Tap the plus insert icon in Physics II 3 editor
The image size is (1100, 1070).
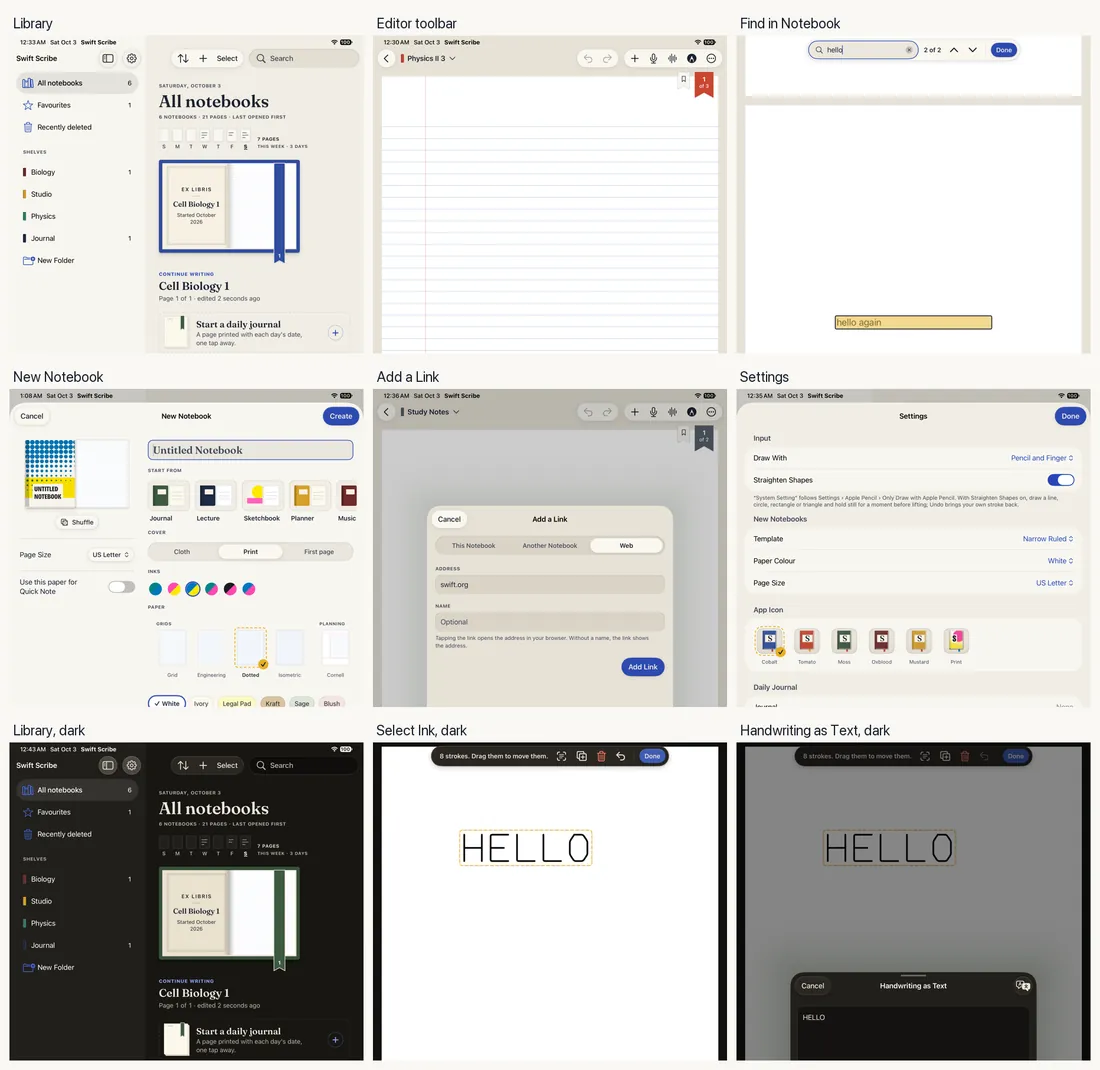[x=634, y=58]
